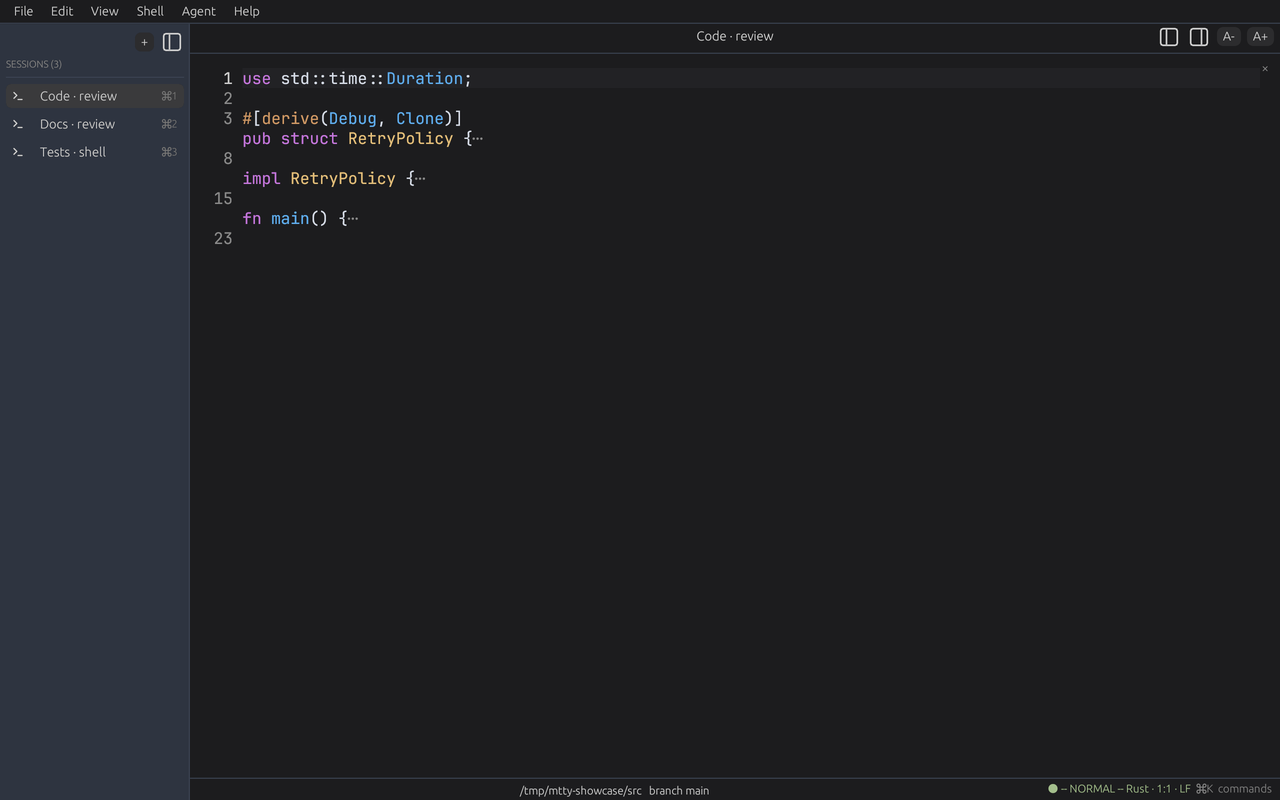Expand folded impl RetryPolicy block ellipsis
Viewport: 1280px width, 800px height.
click(420, 178)
